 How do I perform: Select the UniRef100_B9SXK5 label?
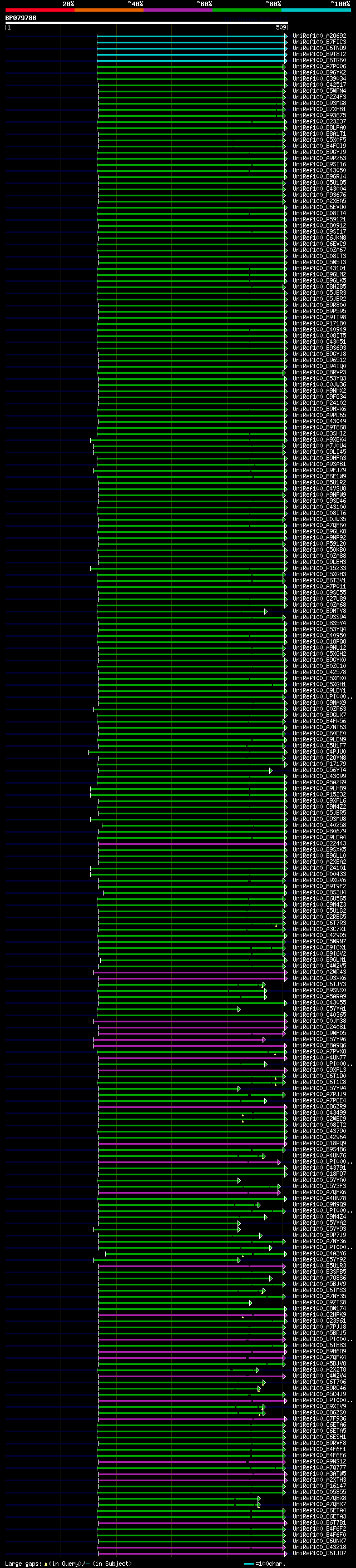pos(319,850)
